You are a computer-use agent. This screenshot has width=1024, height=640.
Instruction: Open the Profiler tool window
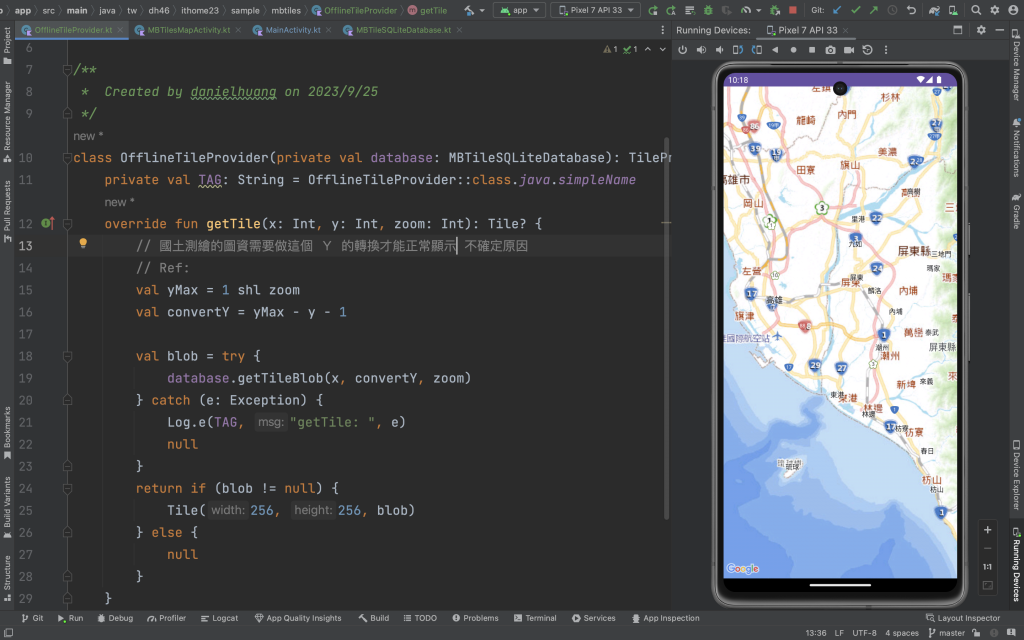166,618
